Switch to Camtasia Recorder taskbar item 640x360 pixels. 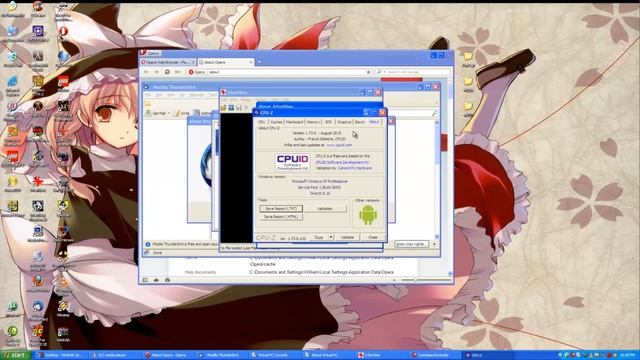[x=434, y=355]
